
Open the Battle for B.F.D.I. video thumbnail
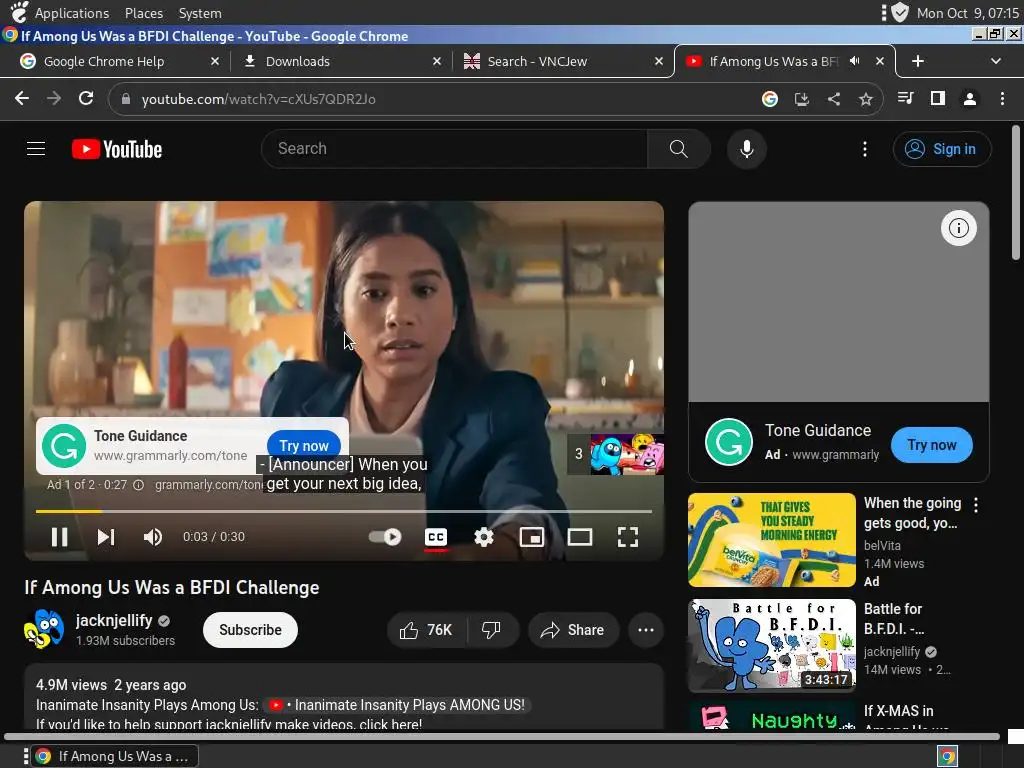(772, 645)
